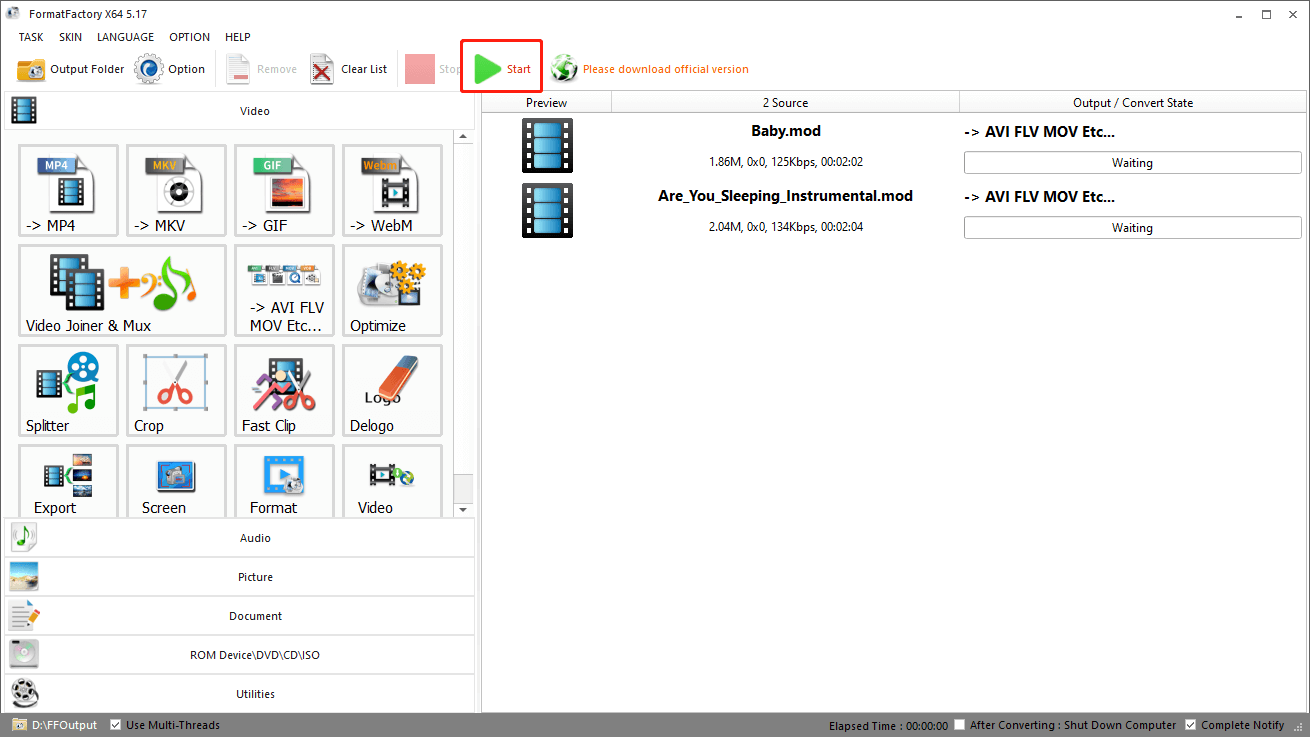Open the -> WebM conversion tool
Viewport: 1310px width, 737px height.
[x=392, y=190]
